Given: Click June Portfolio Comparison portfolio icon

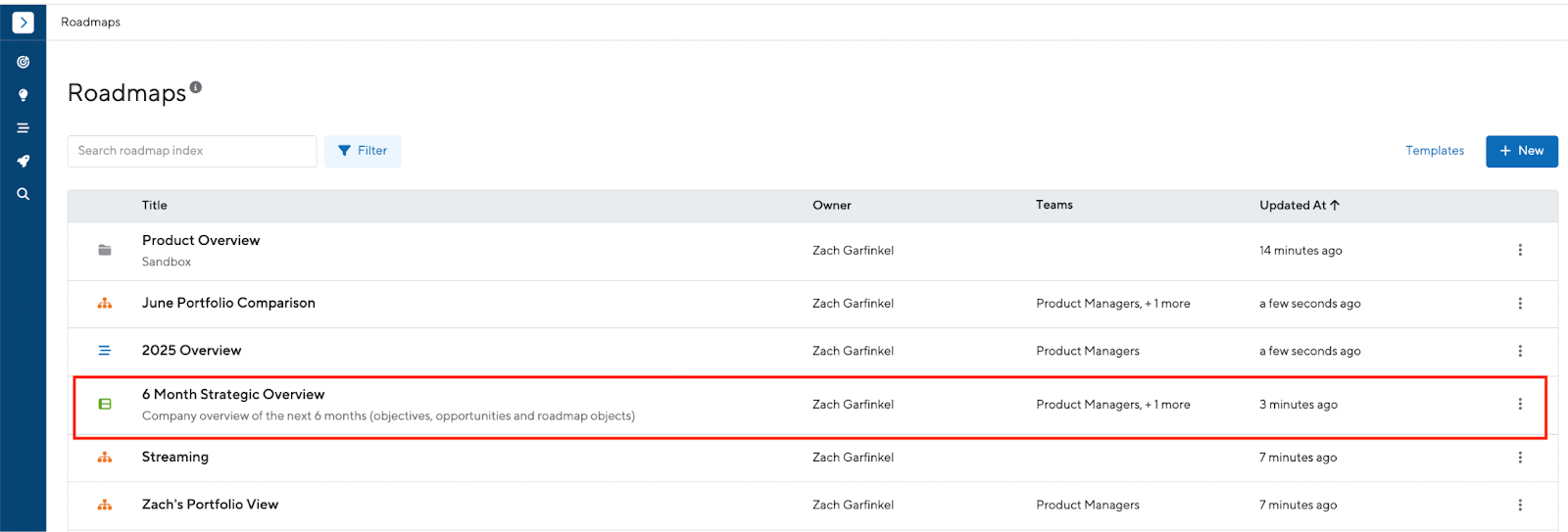Looking at the screenshot, I should pyautogui.click(x=105, y=304).
